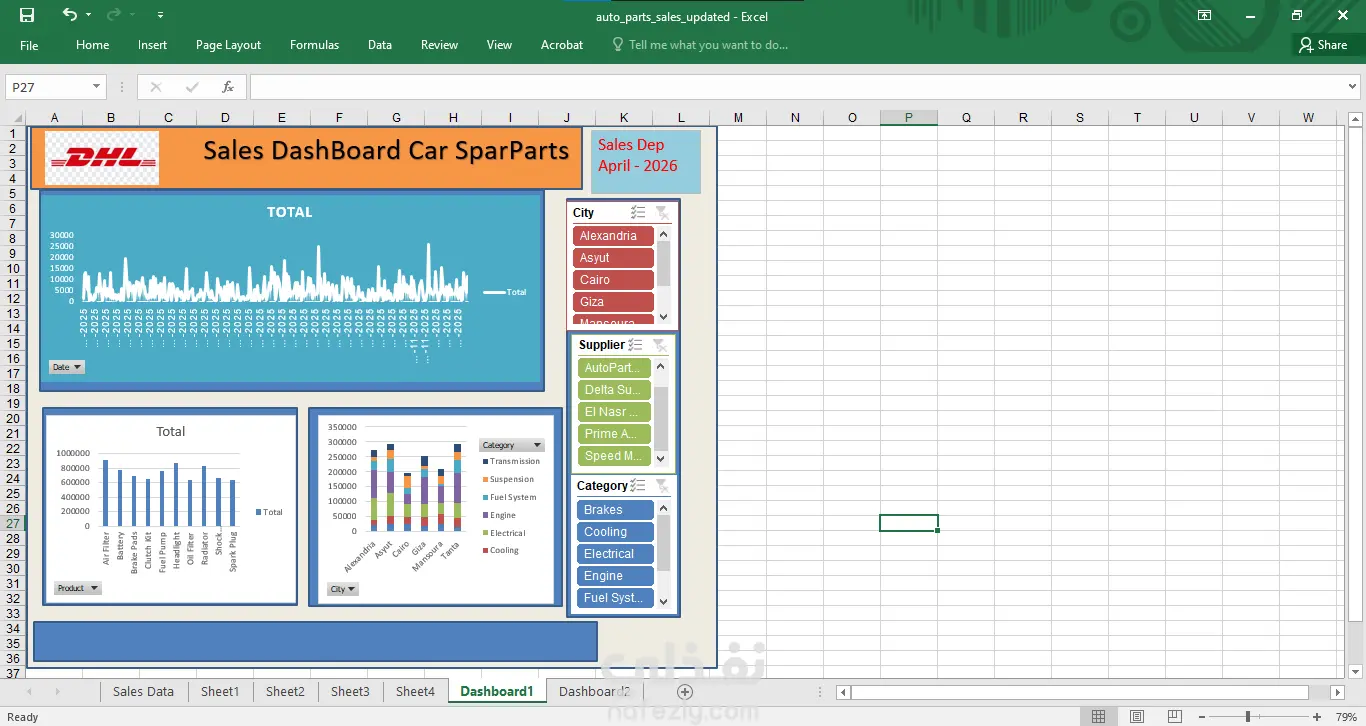Open the File menu
The height and width of the screenshot is (726, 1366).
pos(29,45)
